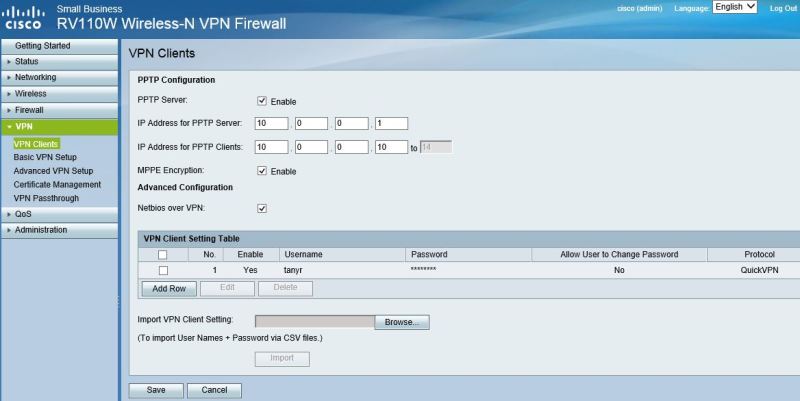
Task: Open Advanced VPN Setup
Action: pyautogui.click(x=53, y=171)
